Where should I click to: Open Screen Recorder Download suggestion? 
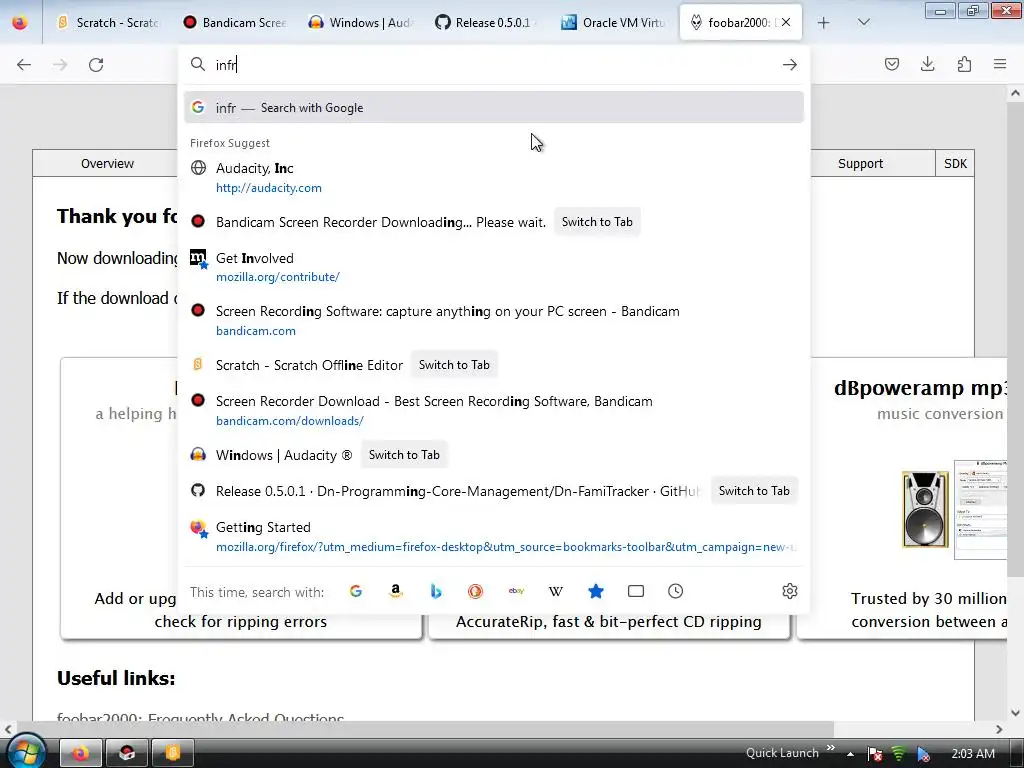(x=494, y=410)
